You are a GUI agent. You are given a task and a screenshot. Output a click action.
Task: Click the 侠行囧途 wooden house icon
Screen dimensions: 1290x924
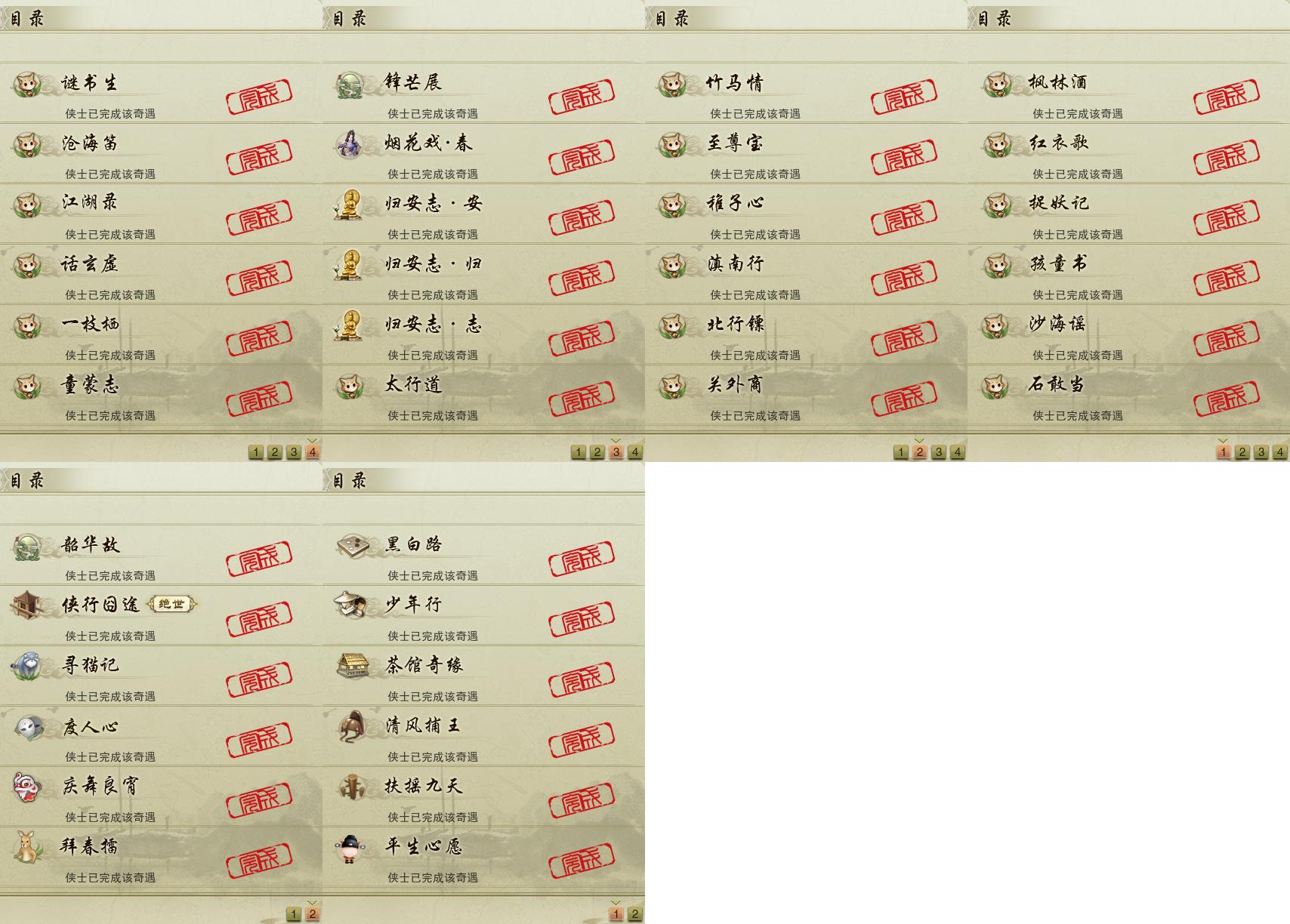[28, 605]
